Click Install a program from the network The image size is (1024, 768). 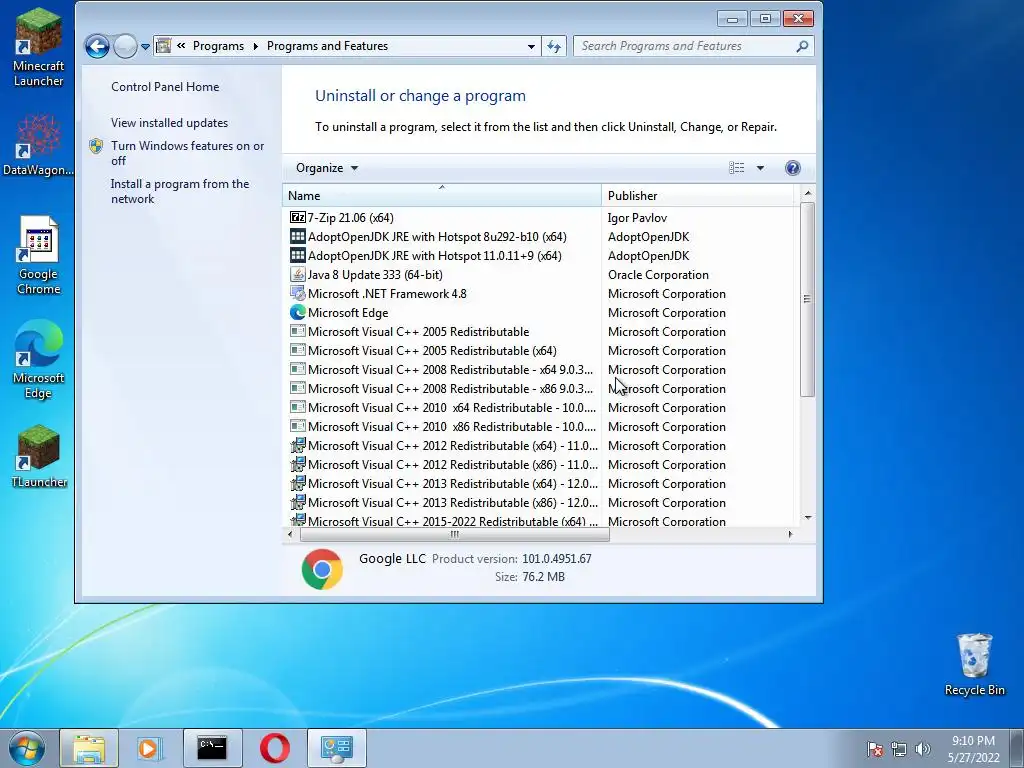180,191
